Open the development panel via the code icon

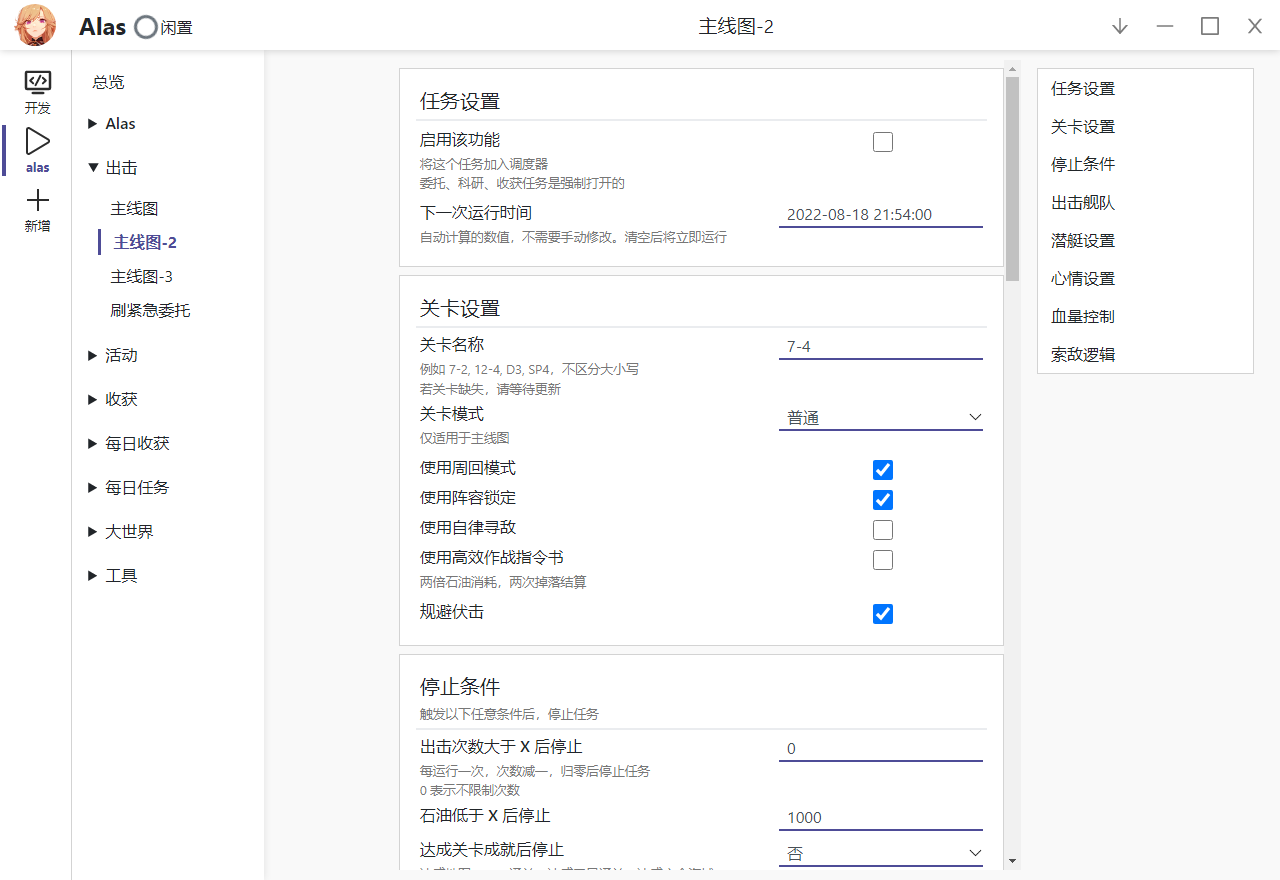(x=37, y=90)
